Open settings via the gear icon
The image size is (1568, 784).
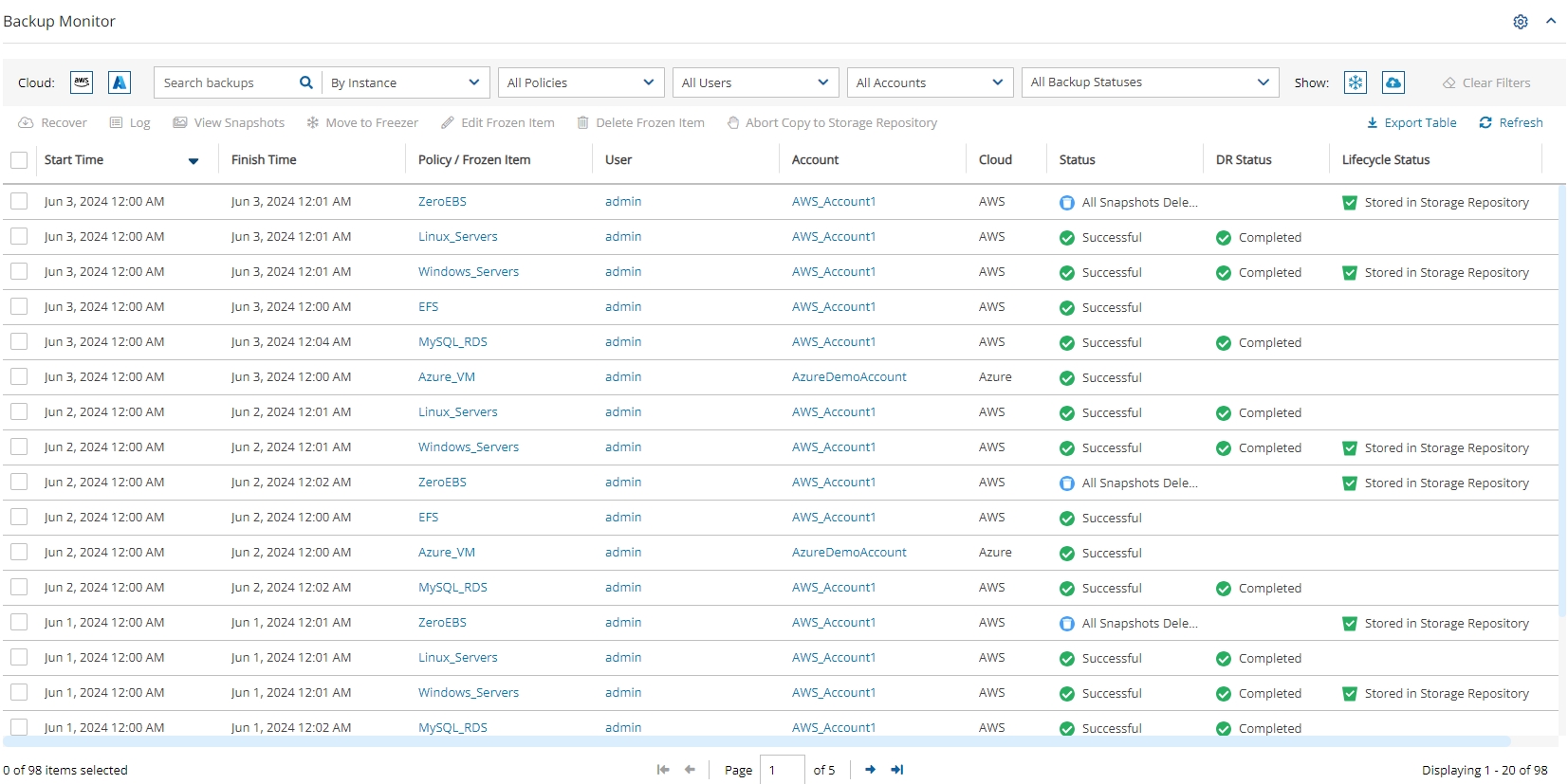[1520, 22]
